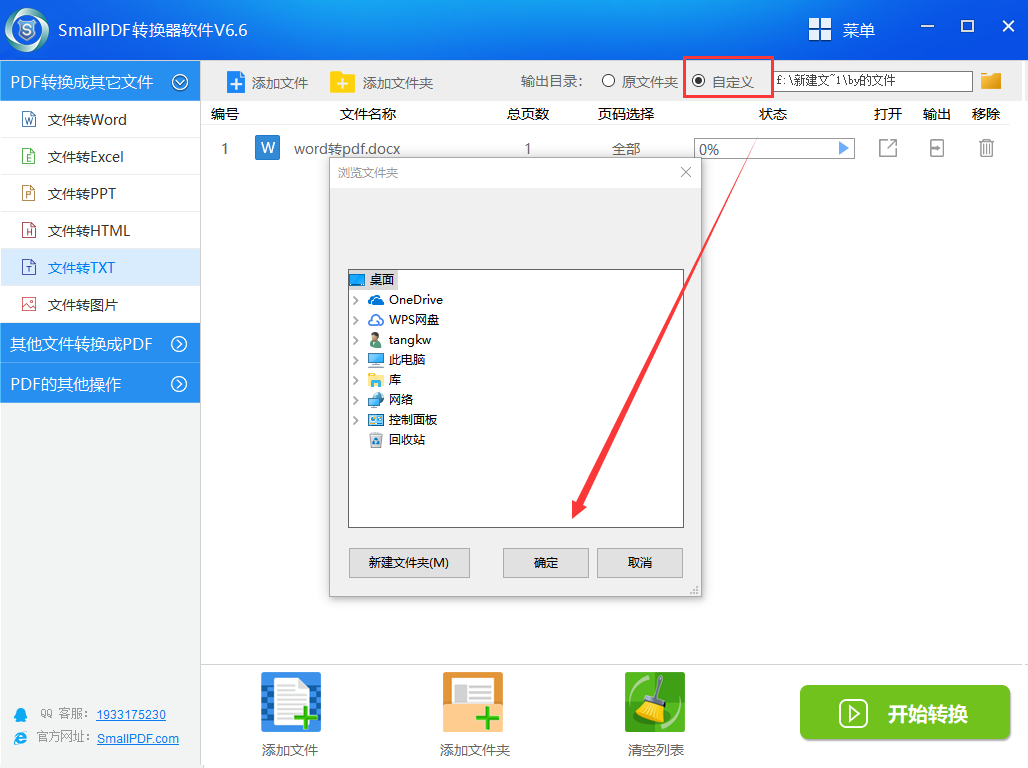1028x768 pixels.
Task: Click the 输出 folder icon for row 1
Action: tap(937, 148)
